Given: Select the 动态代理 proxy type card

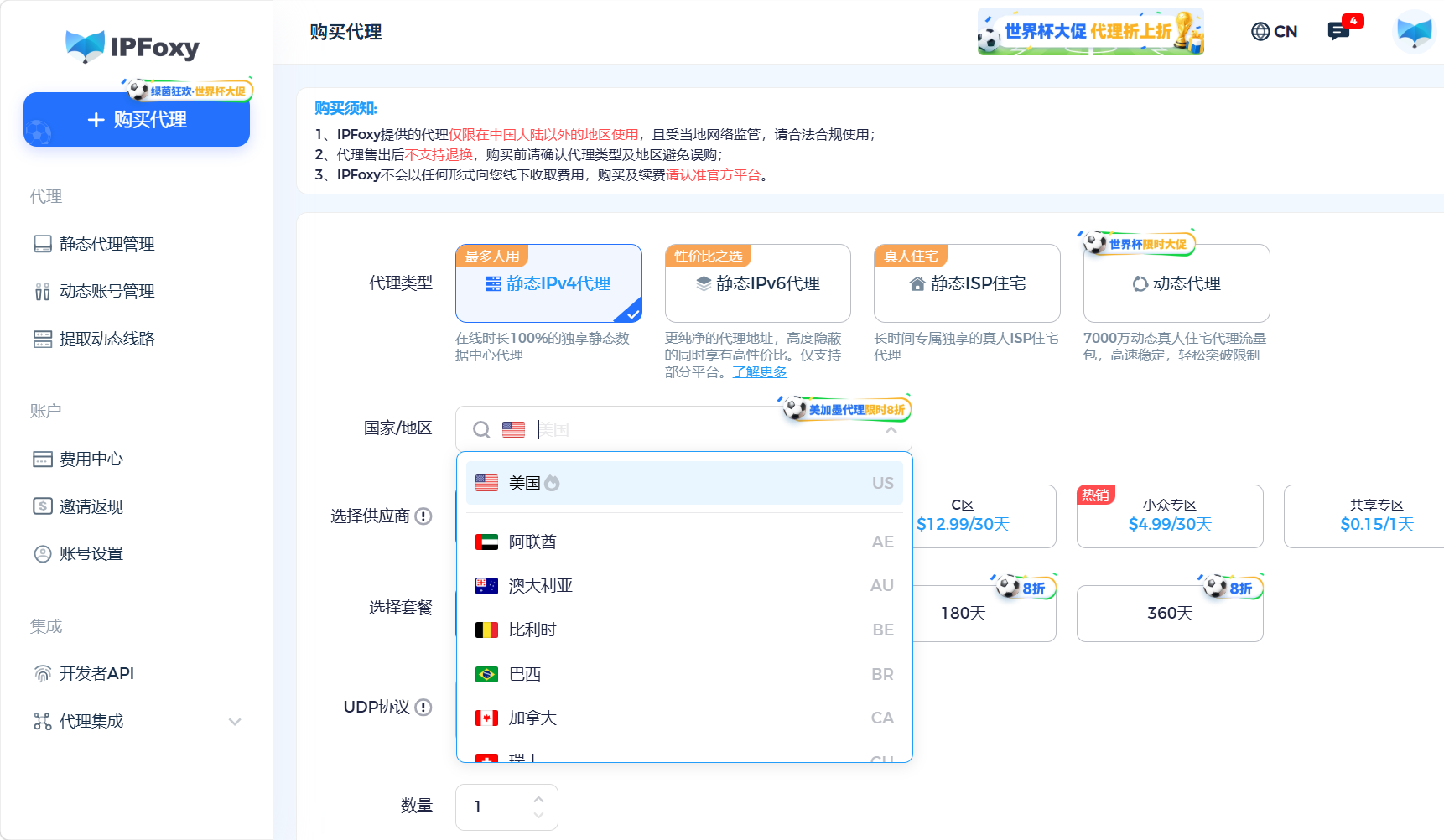Looking at the screenshot, I should tap(1176, 283).
